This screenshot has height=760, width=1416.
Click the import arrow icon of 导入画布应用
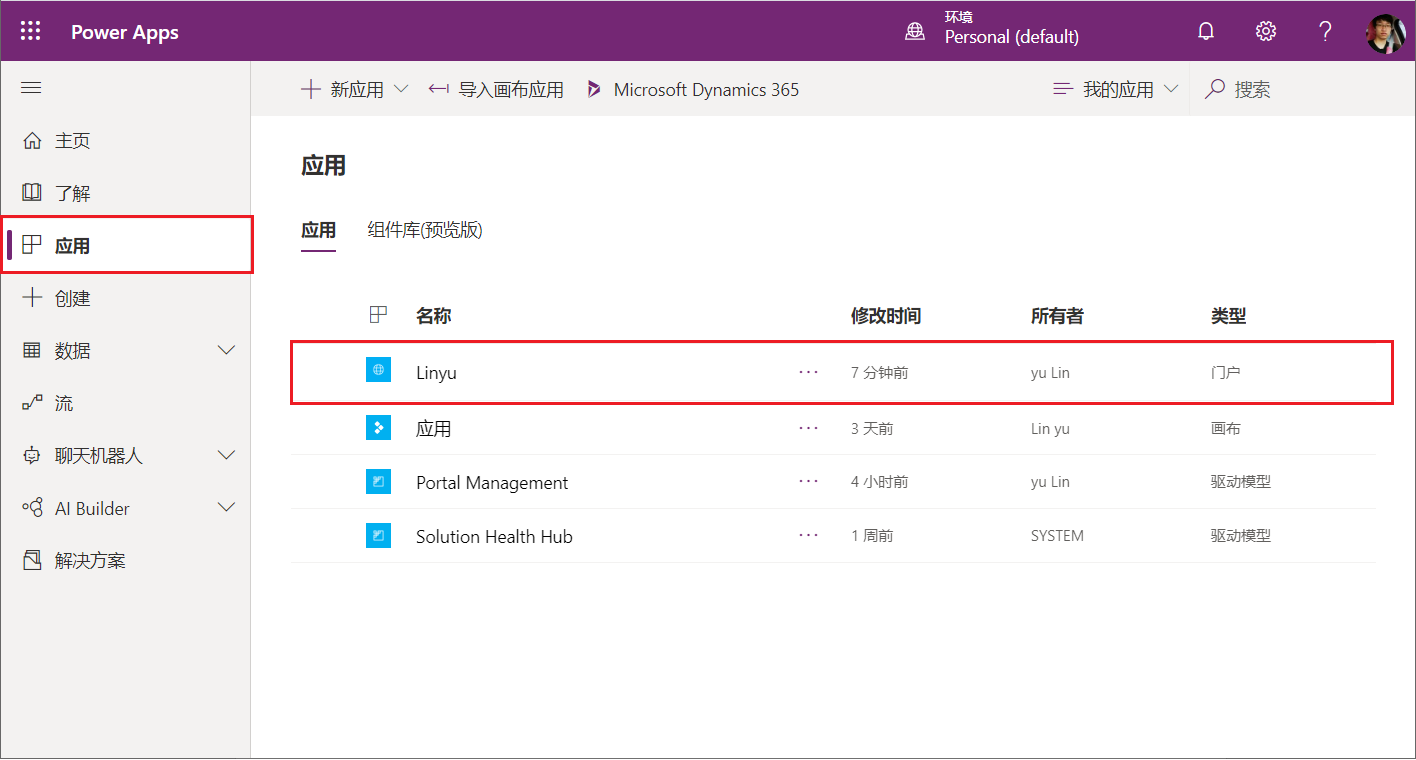coord(438,89)
